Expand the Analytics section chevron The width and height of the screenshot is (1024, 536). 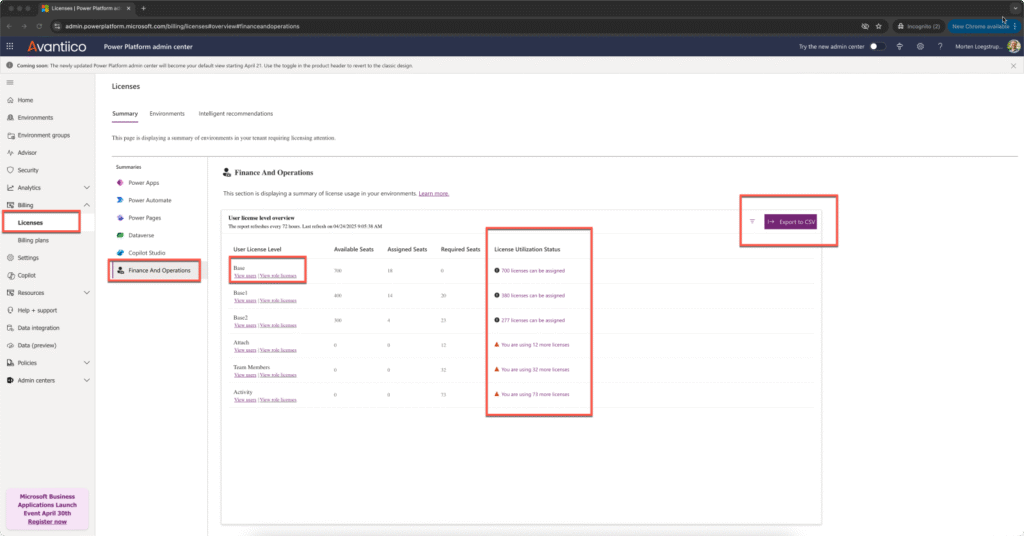point(87,188)
